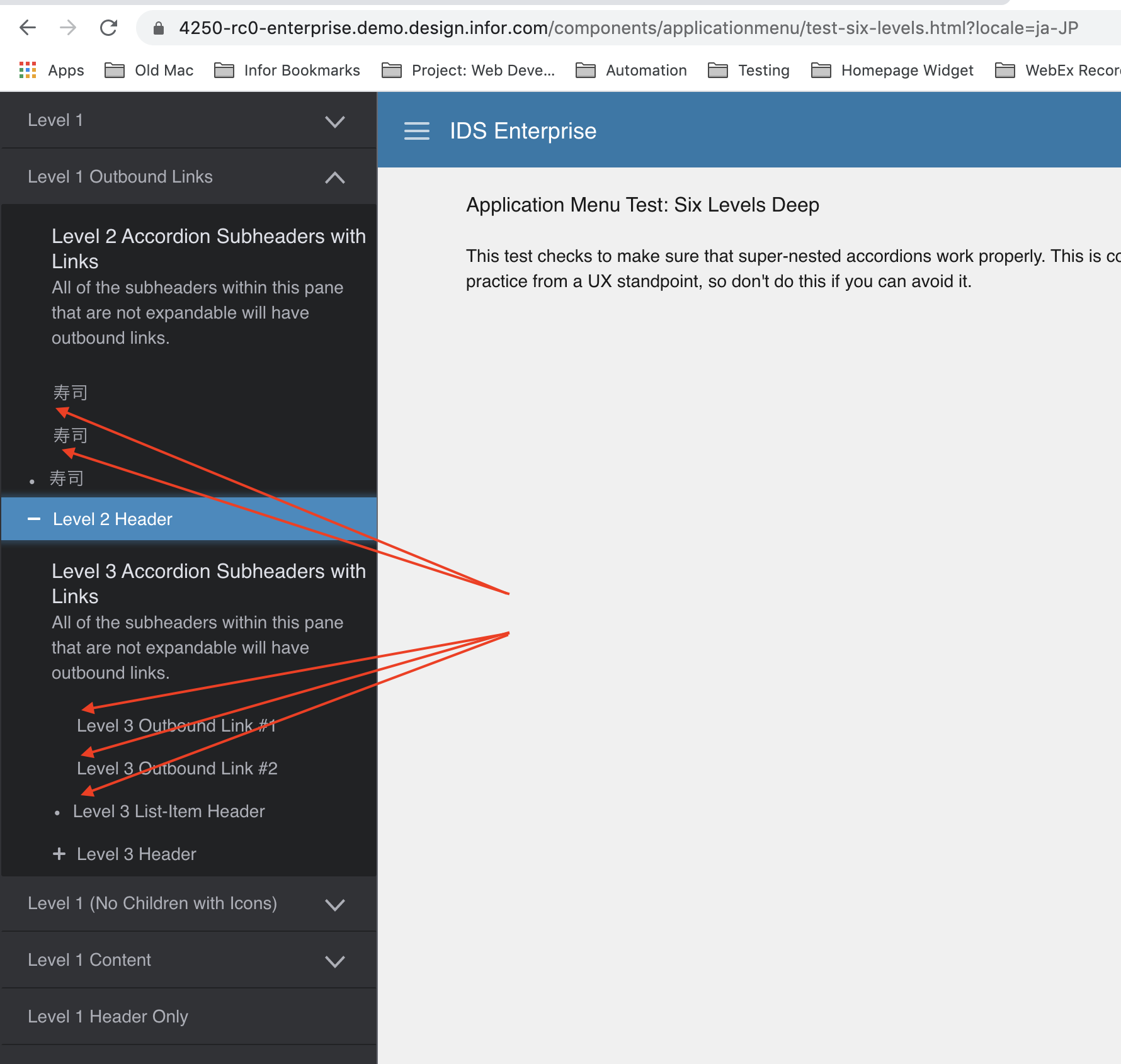
Task: Click Application Menu Test: Six Levels Deep heading
Action: pos(642,205)
